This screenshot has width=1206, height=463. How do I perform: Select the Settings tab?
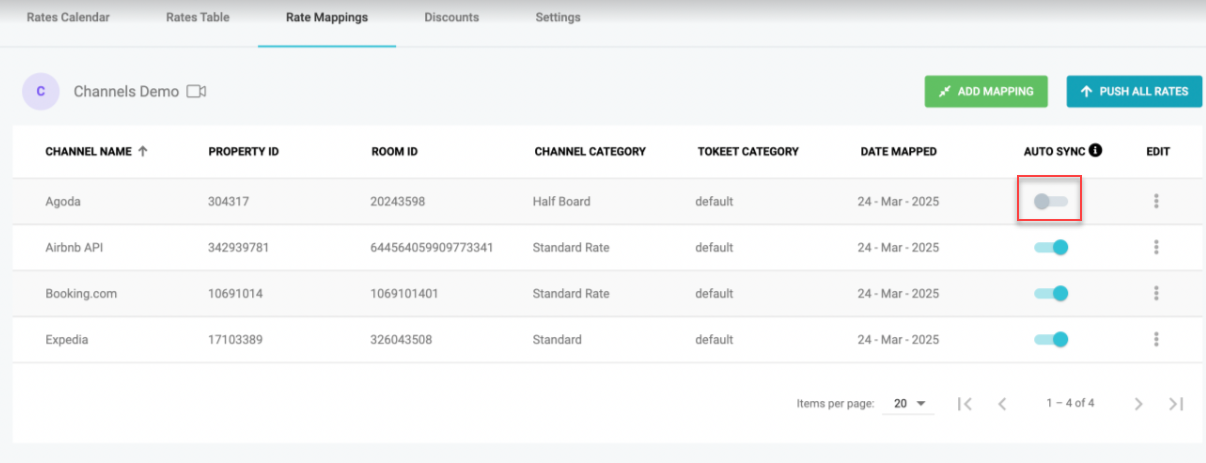[x=558, y=17]
